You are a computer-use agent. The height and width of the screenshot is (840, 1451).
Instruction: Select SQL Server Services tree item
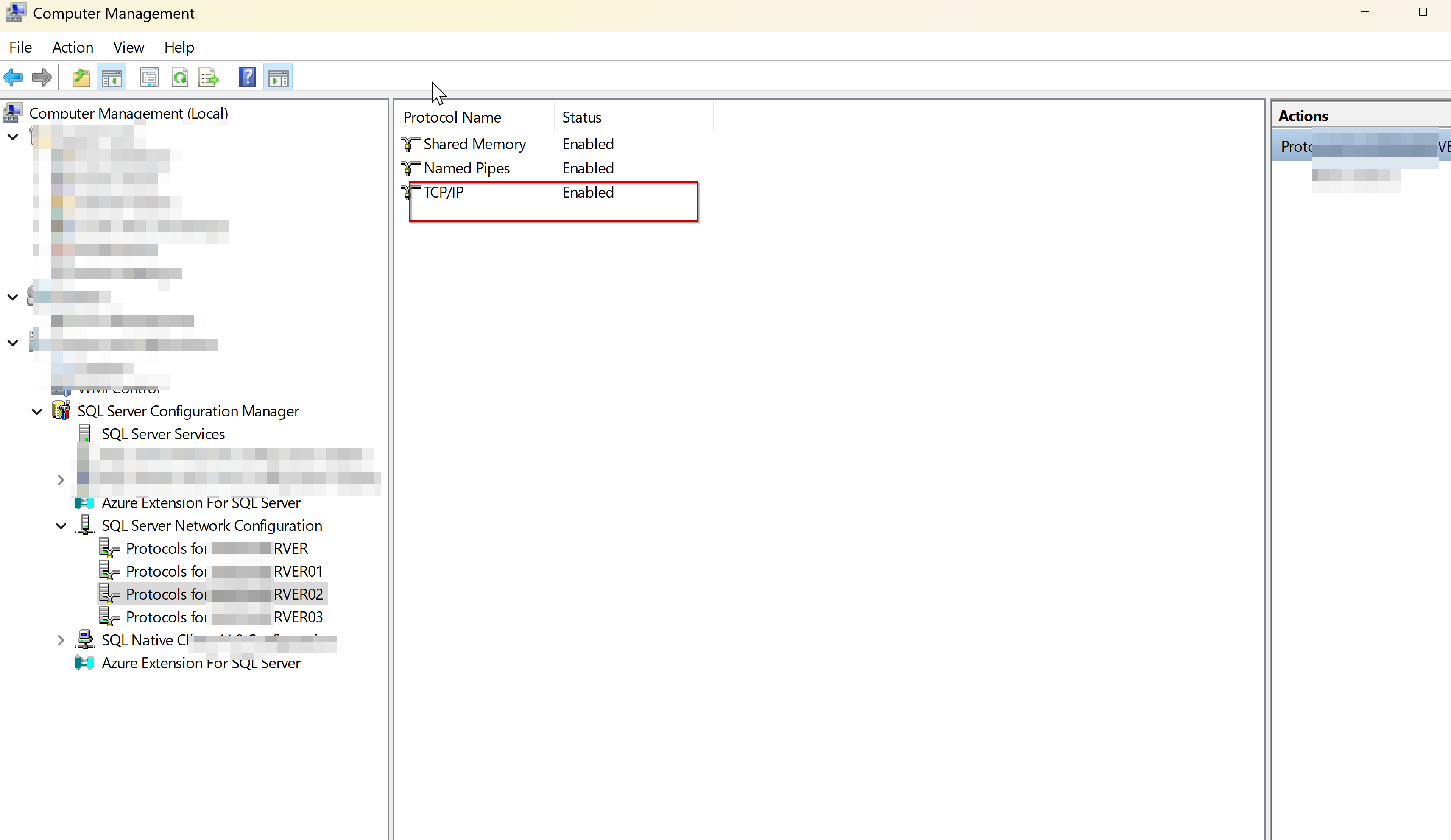[163, 434]
